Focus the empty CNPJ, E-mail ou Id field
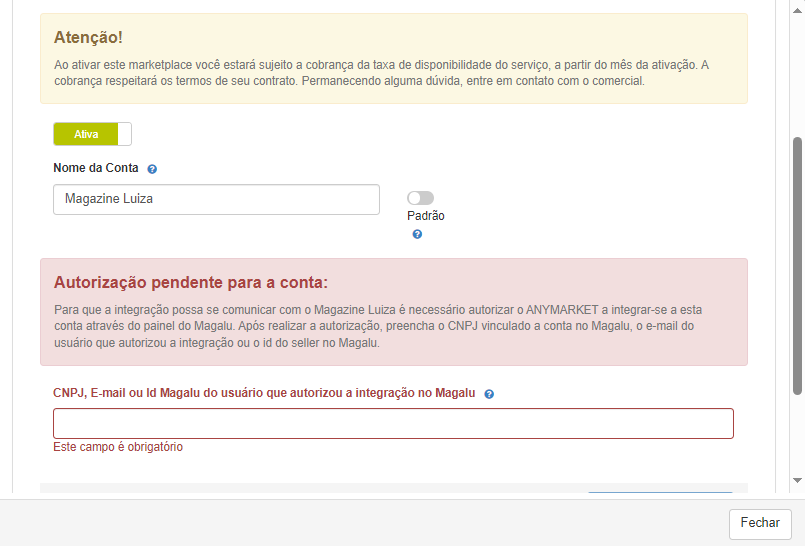 (x=393, y=423)
